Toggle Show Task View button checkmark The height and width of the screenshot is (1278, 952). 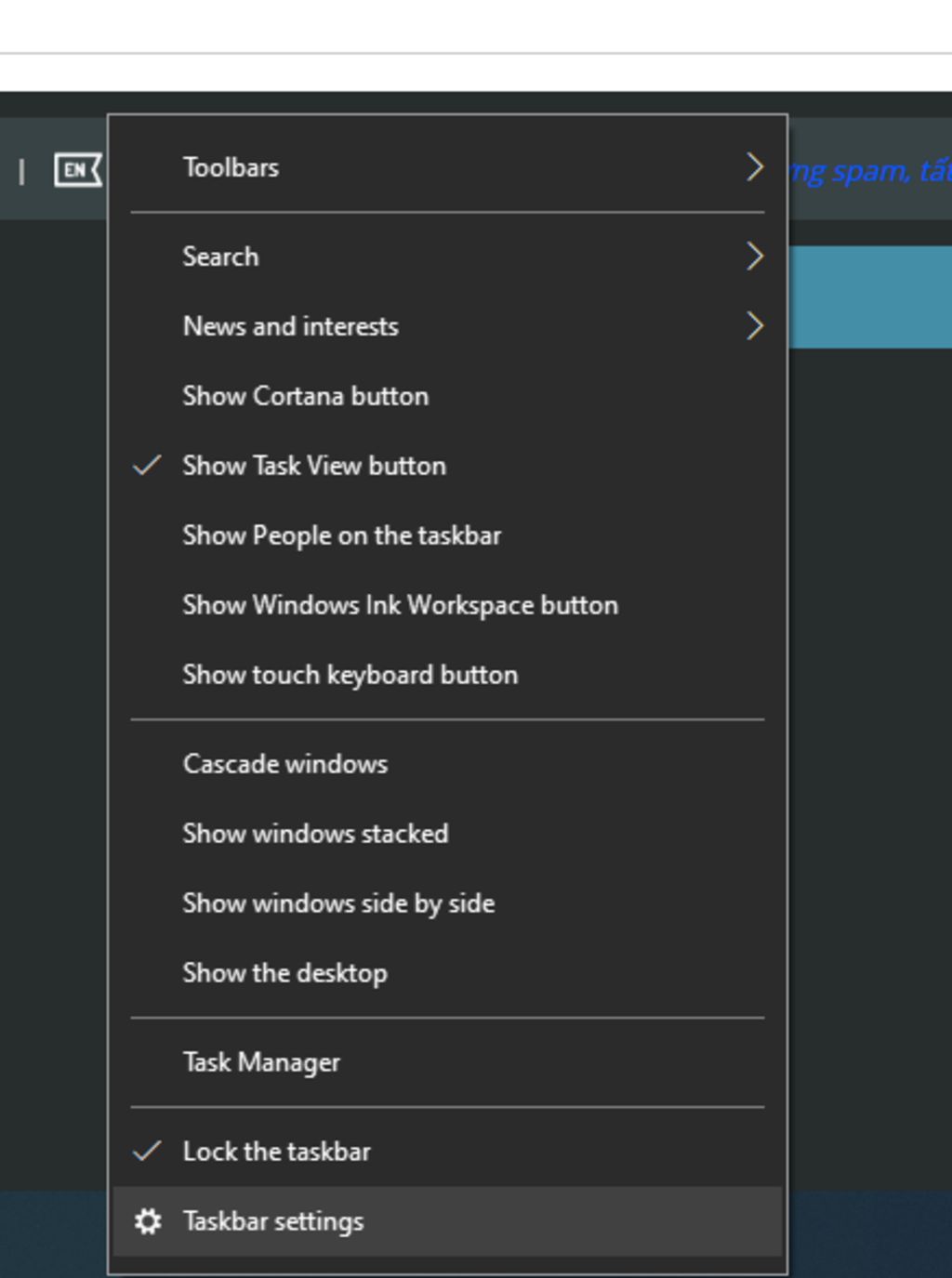147,465
